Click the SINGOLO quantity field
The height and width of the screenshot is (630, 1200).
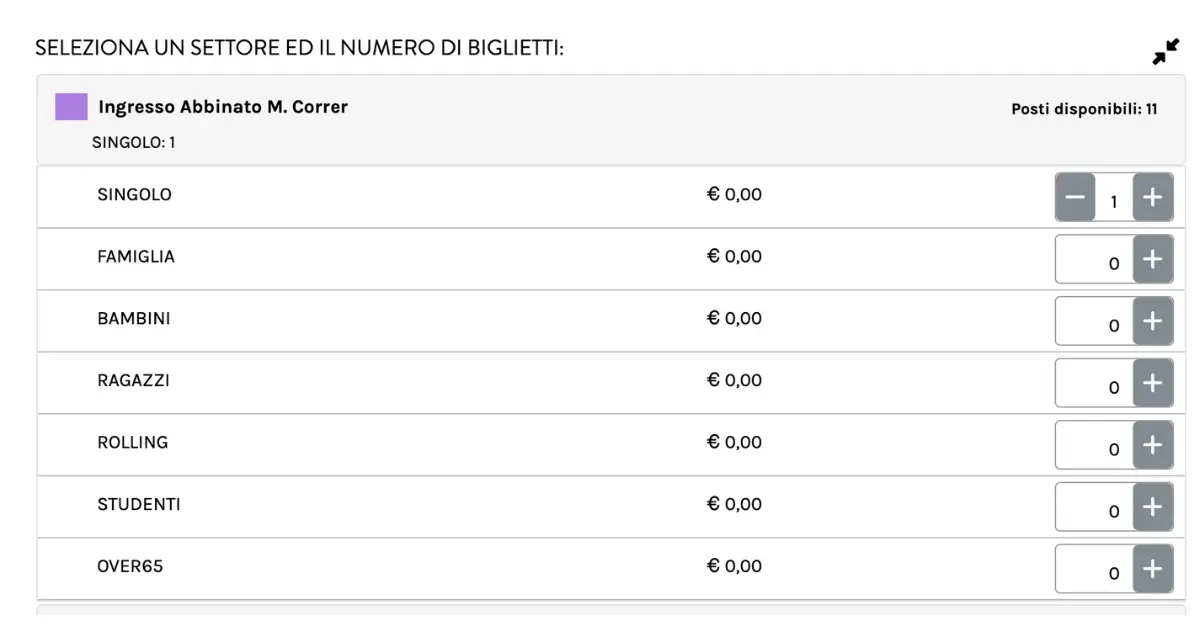pos(1114,198)
